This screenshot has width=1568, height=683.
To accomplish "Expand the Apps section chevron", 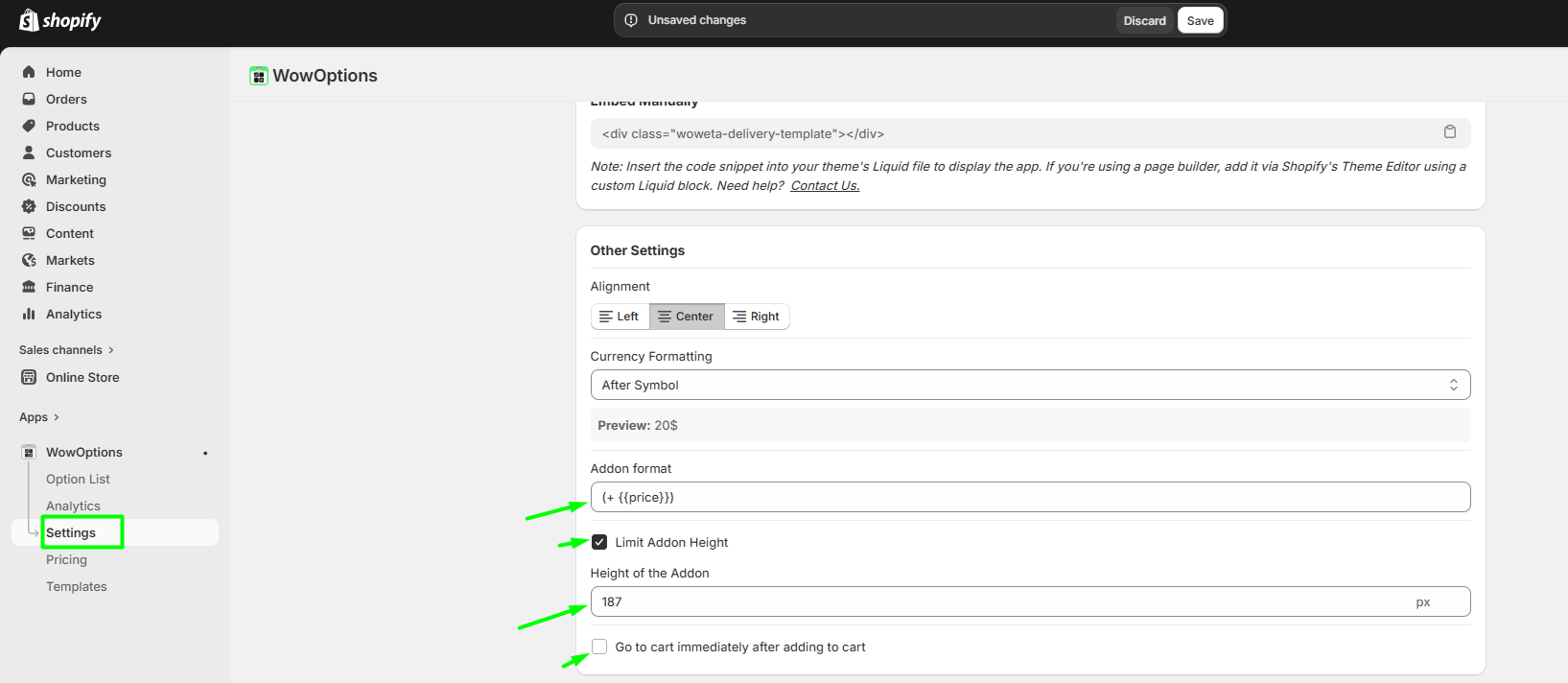I will pos(57,417).
